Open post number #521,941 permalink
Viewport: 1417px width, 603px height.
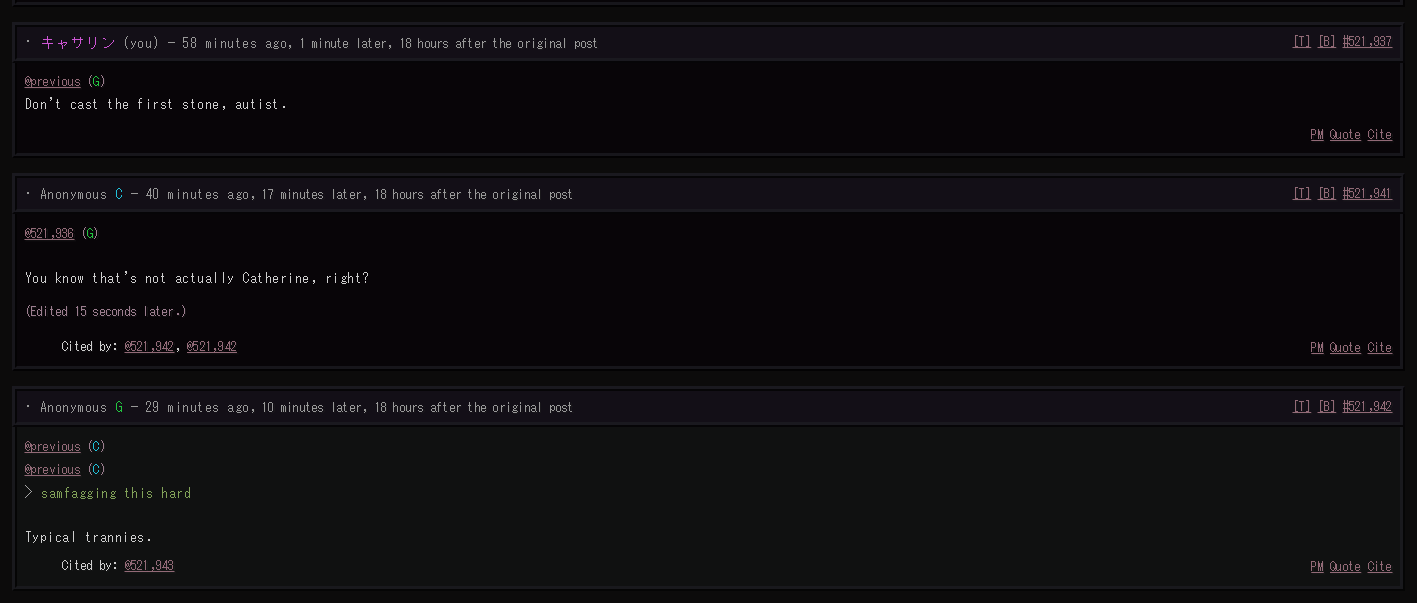1367,194
